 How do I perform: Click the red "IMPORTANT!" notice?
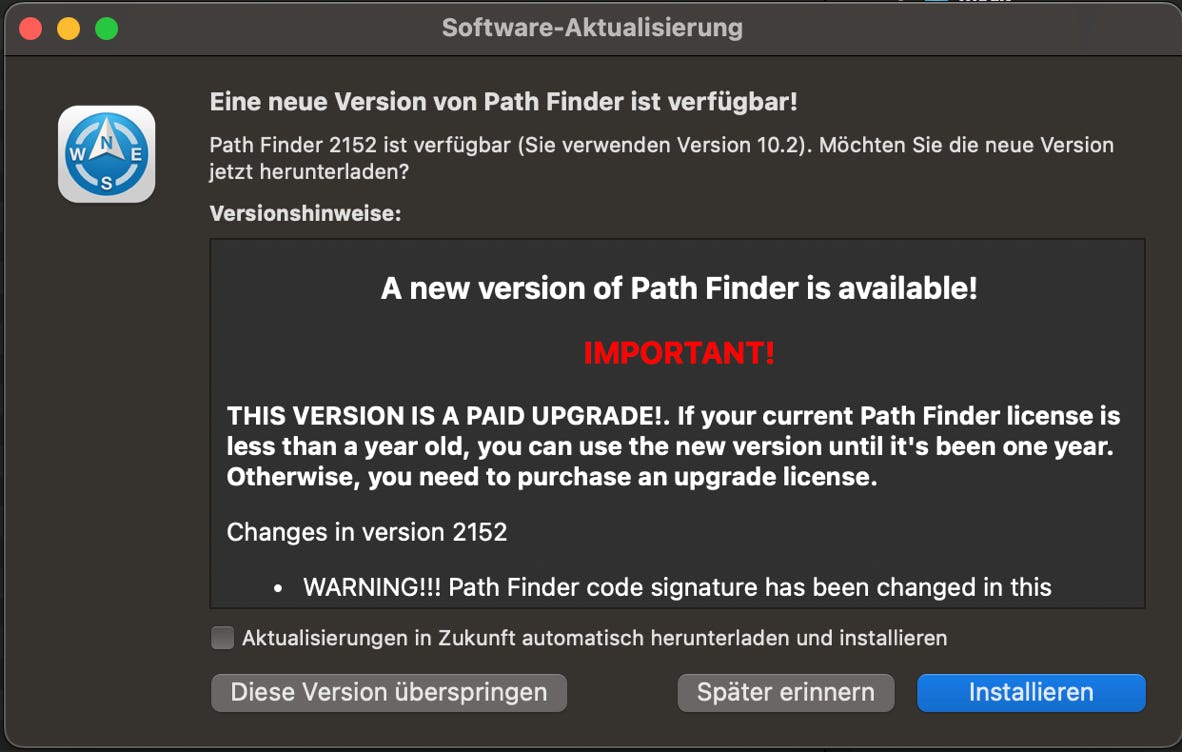(x=679, y=353)
